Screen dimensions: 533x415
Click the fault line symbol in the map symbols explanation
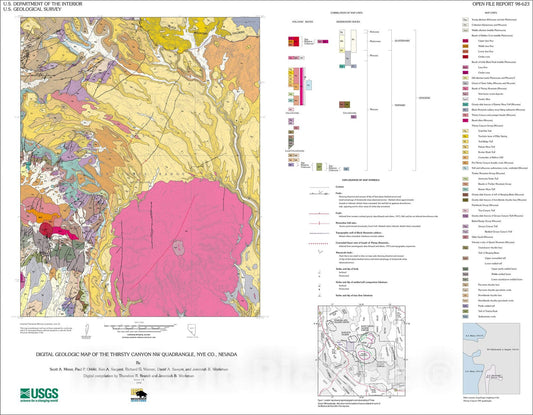(319, 193)
